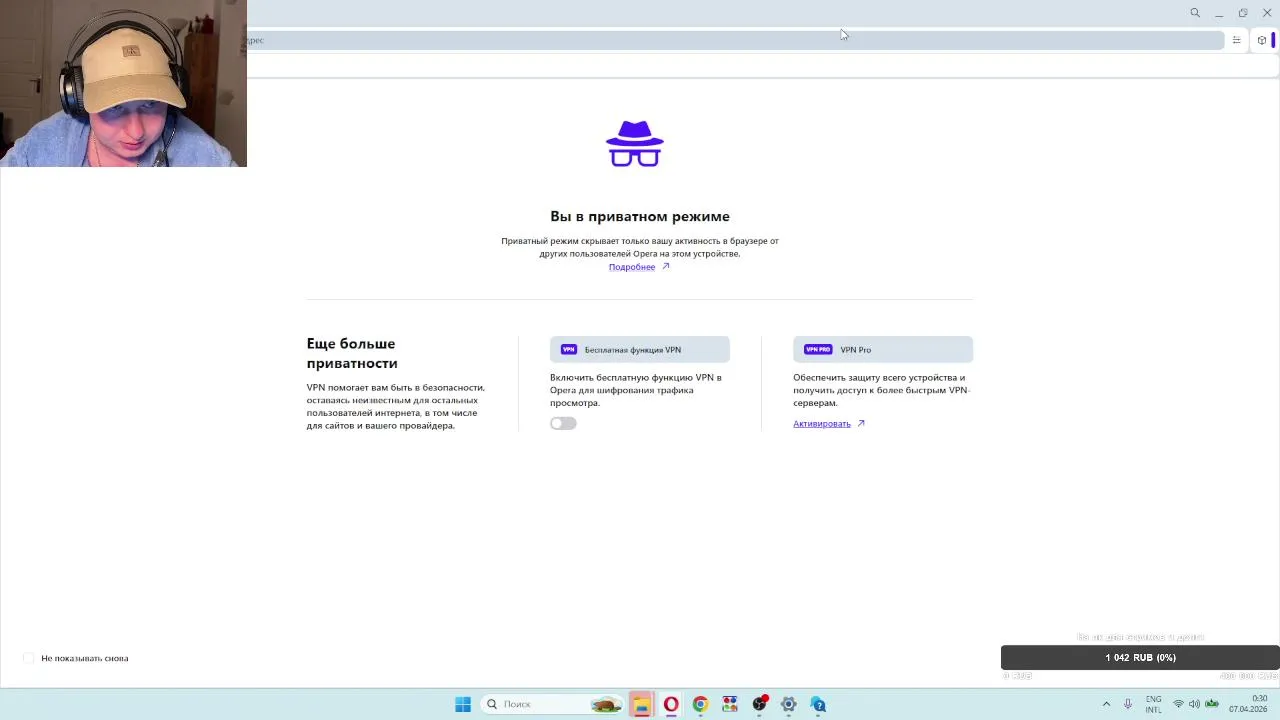Open Google Chrome from the taskbar
The image size is (1280, 720).
click(700, 704)
